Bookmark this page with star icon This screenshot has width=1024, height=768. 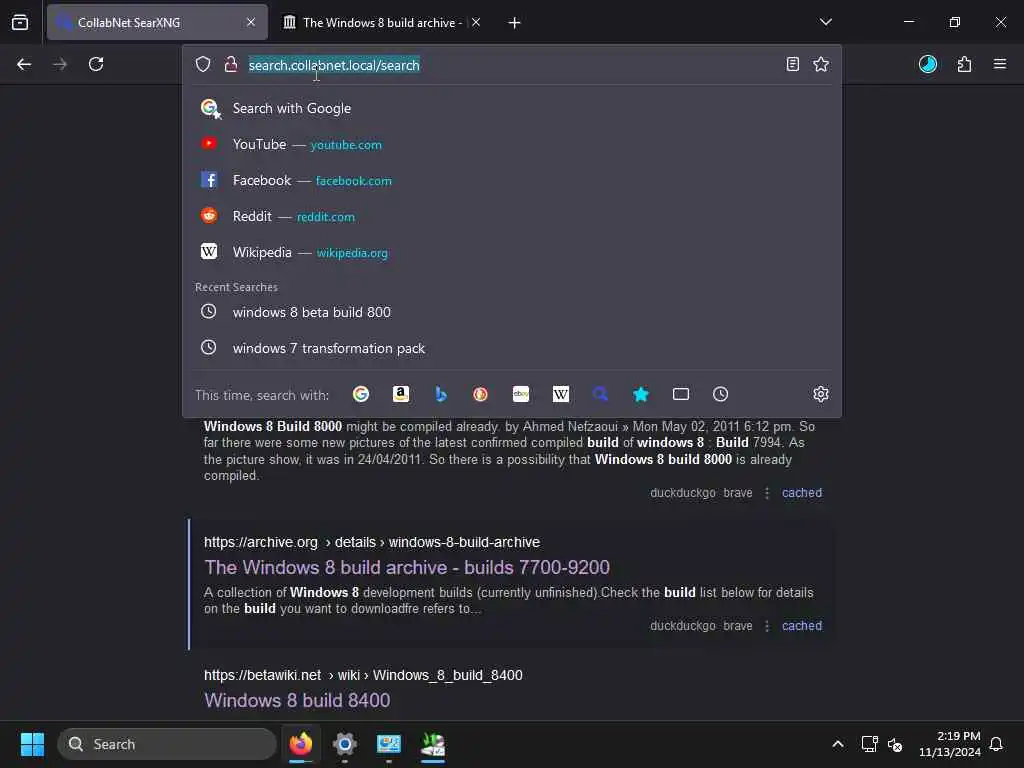(821, 64)
